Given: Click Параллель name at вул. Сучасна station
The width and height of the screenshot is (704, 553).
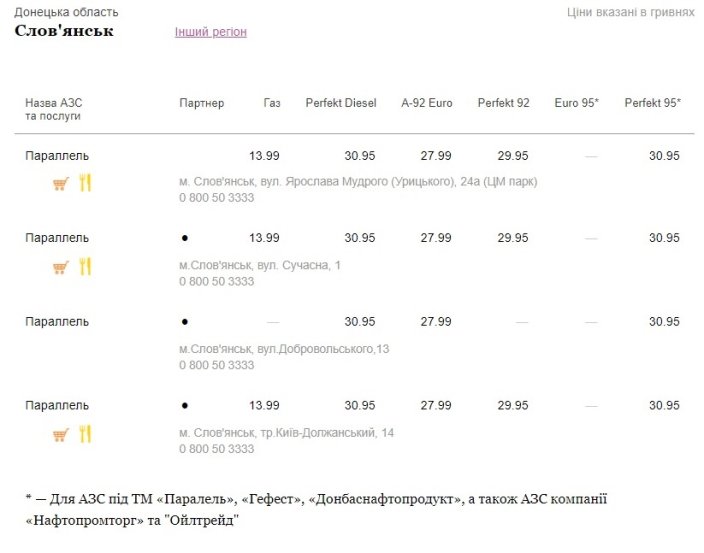Looking at the screenshot, I should [x=57, y=238].
